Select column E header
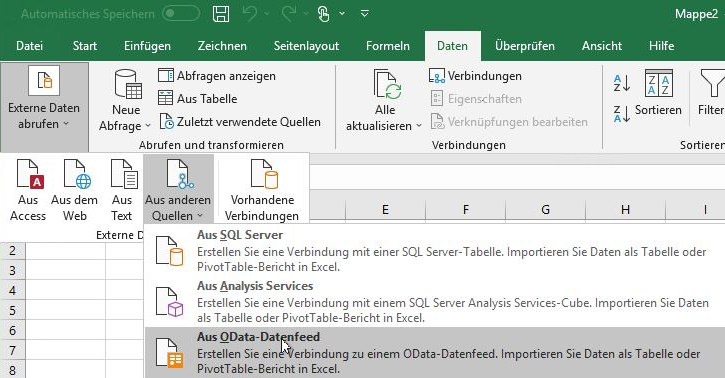725x378 pixels. (385, 210)
